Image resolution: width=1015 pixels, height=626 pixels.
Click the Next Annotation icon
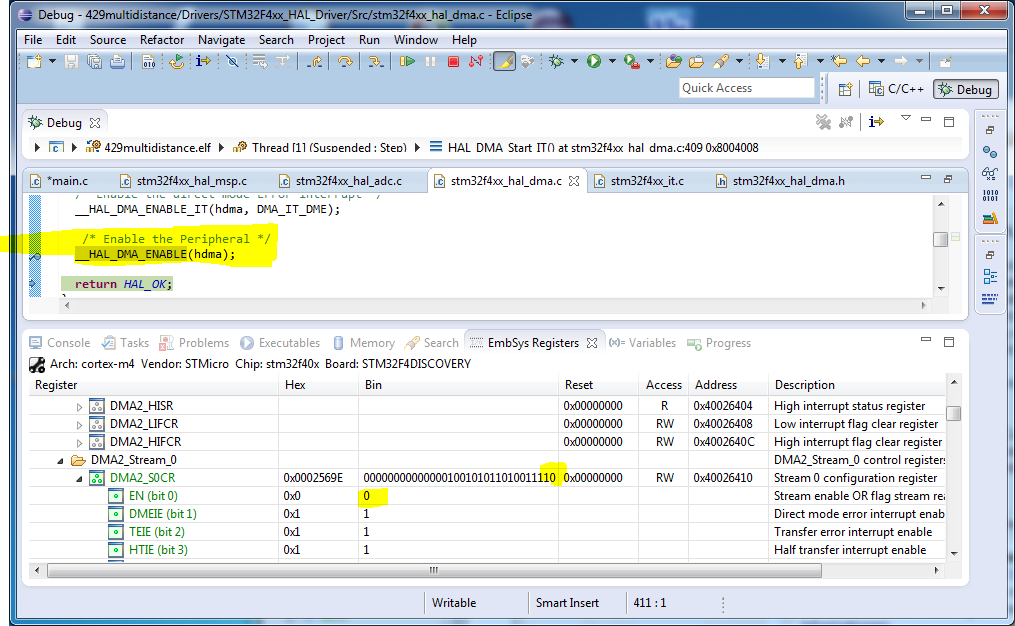[763, 61]
